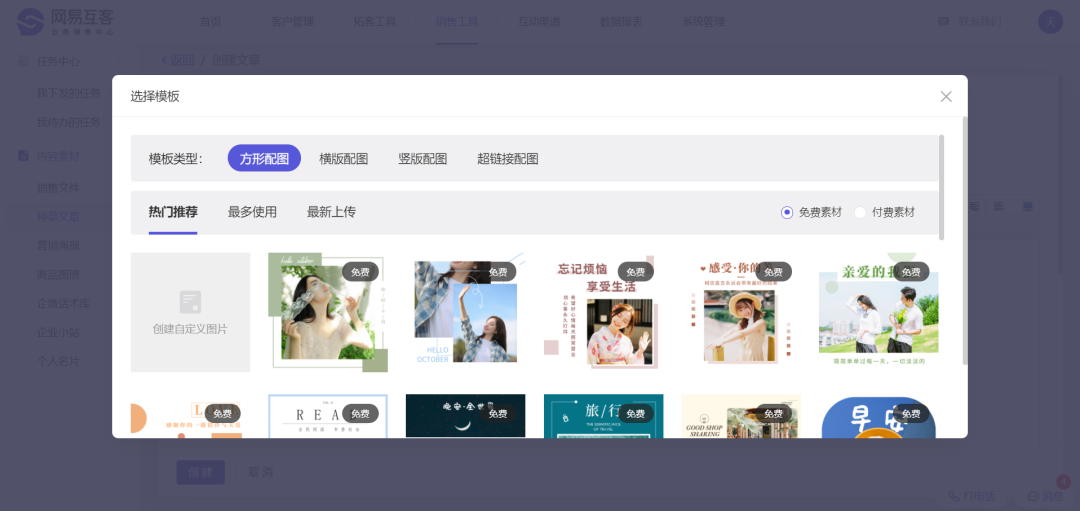Viewport: 1080px width, 511px height.
Task: Choose the green-framed woman template
Action: point(328,312)
